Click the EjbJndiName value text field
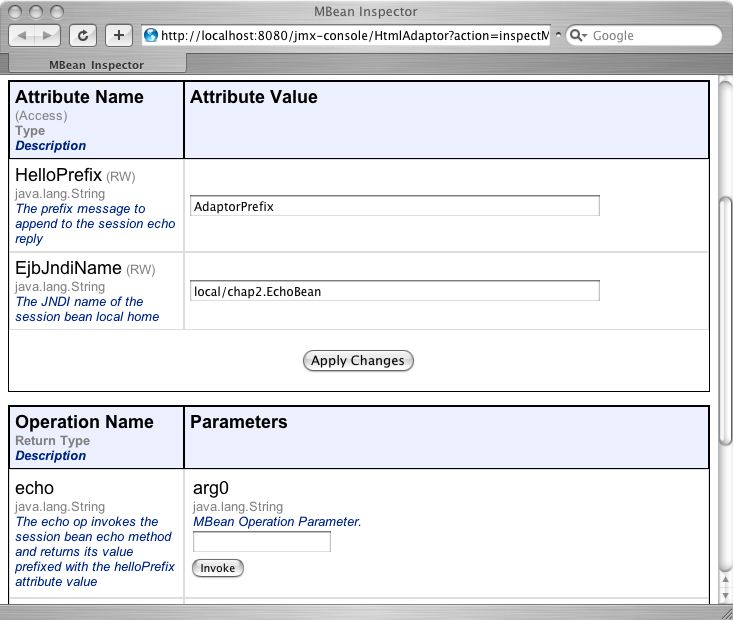Image resolution: width=733 pixels, height=620 pixels. click(x=395, y=291)
